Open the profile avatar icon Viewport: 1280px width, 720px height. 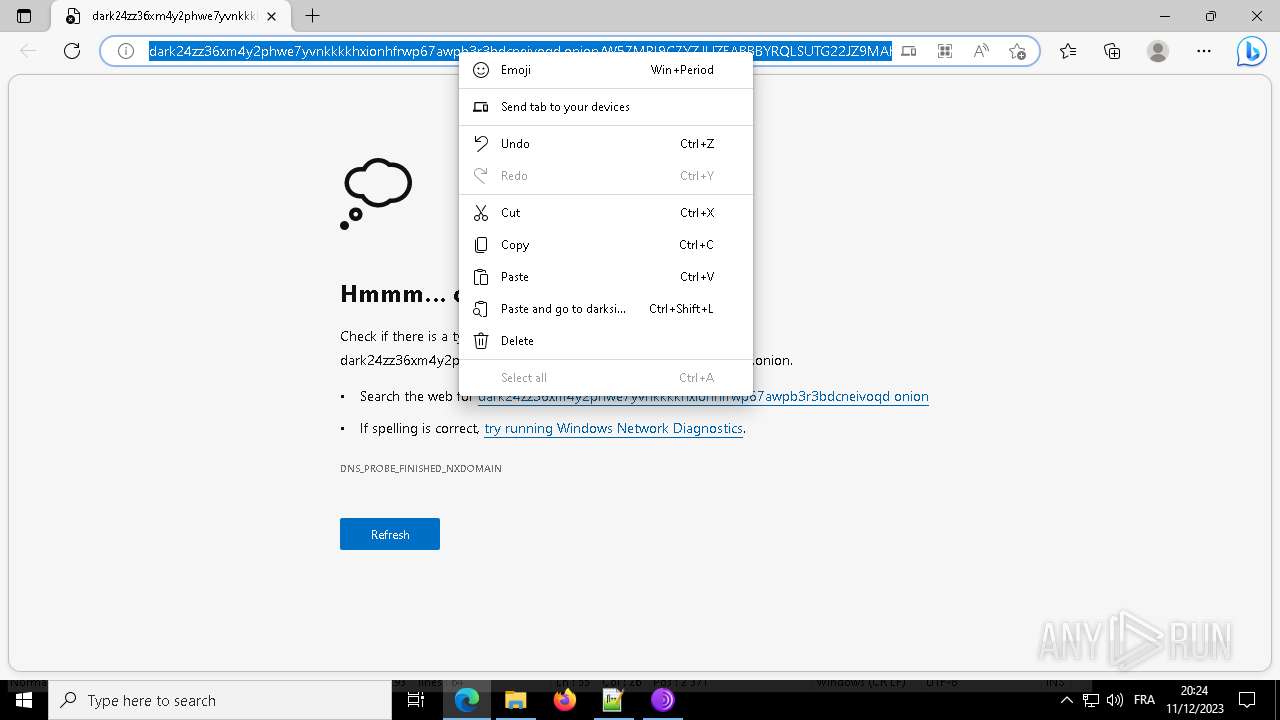1158,51
